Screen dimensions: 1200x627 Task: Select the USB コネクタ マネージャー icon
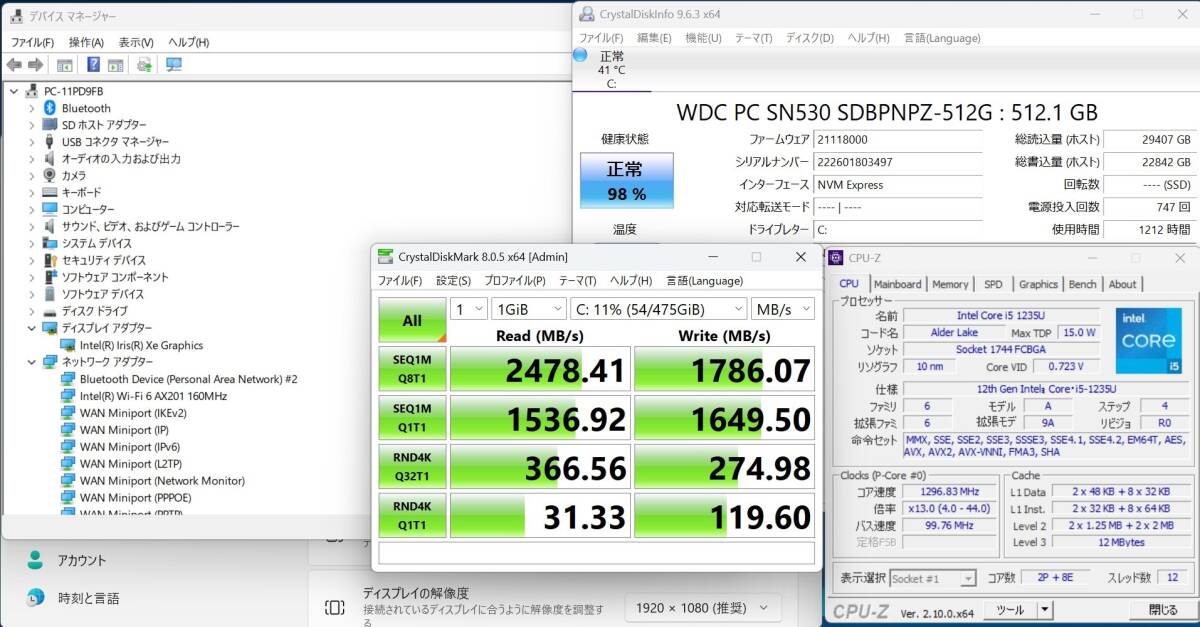point(50,142)
